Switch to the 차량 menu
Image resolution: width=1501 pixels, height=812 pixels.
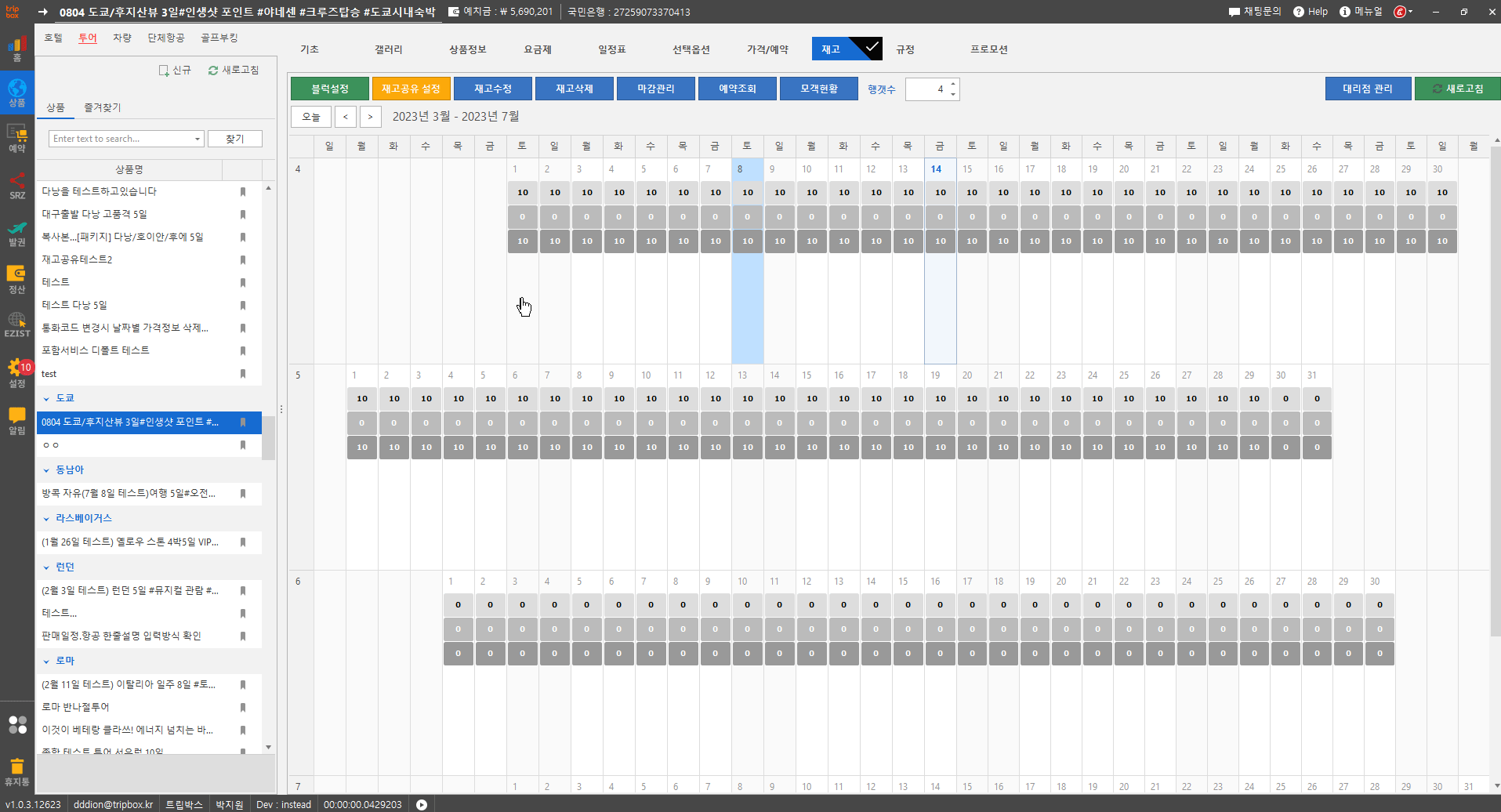point(122,38)
